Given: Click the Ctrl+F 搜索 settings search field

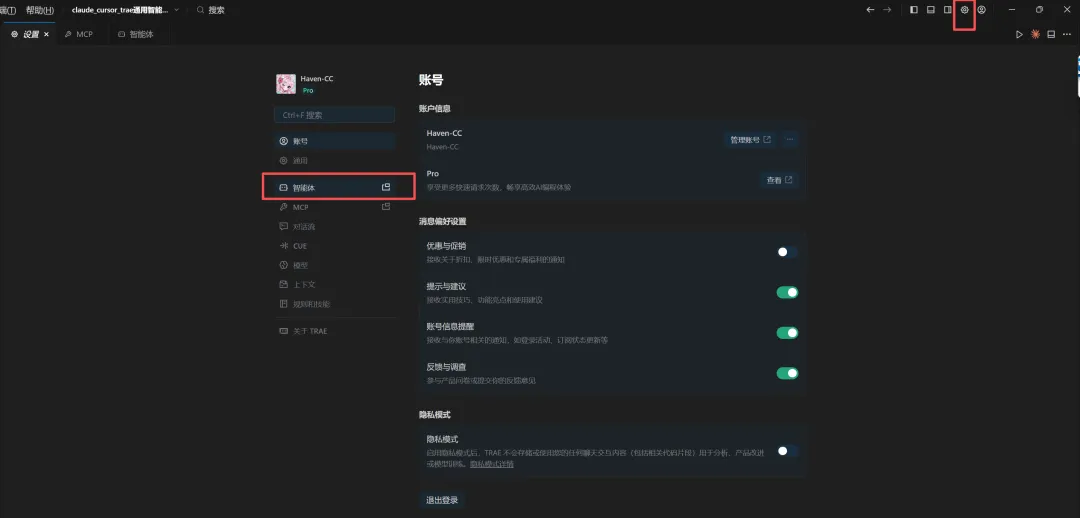Looking at the screenshot, I should (x=334, y=115).
